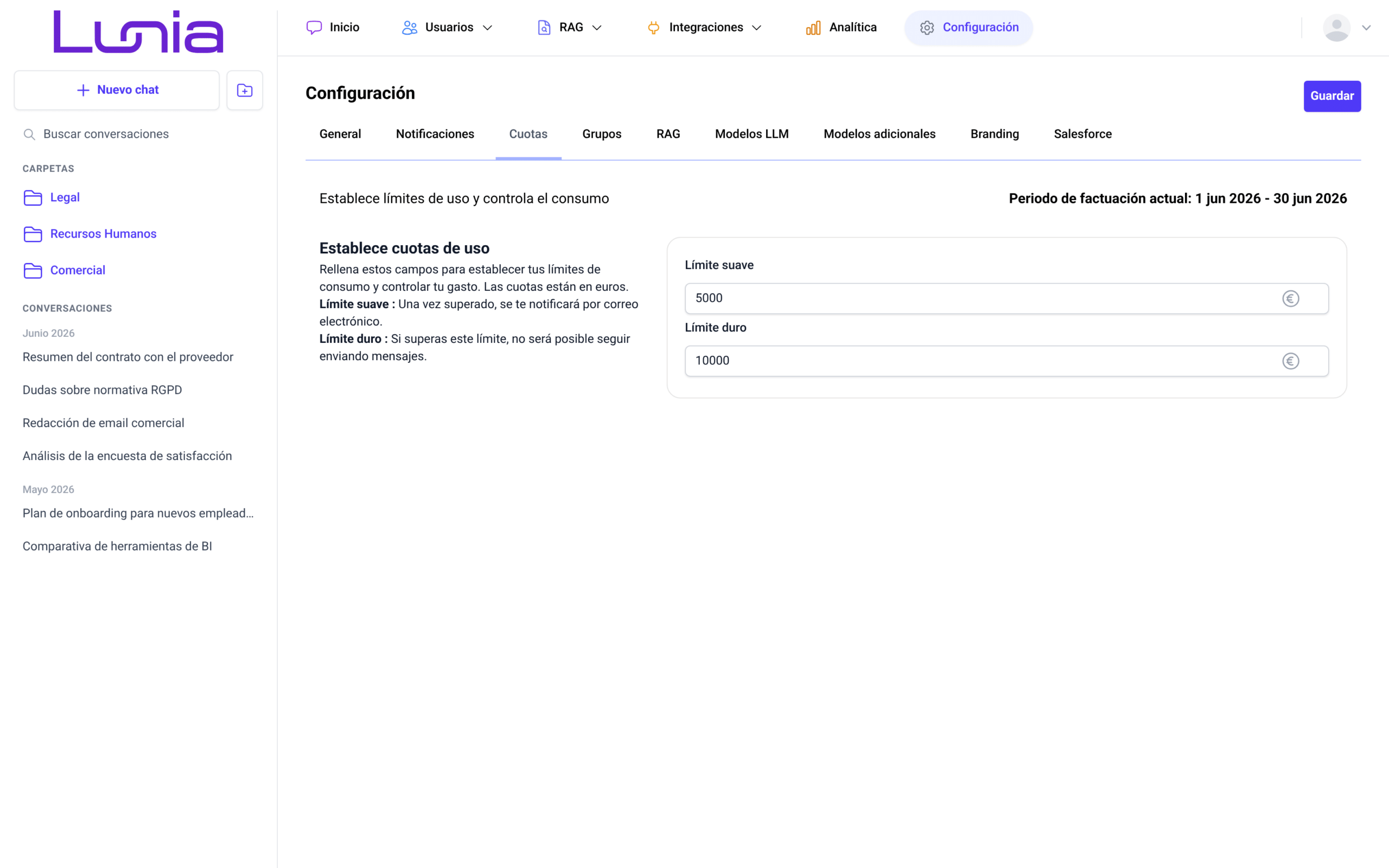The height and width of the screenshot is (868, 1389).
Task: Click the Comercial folder icon
Action: click(33, 270)
